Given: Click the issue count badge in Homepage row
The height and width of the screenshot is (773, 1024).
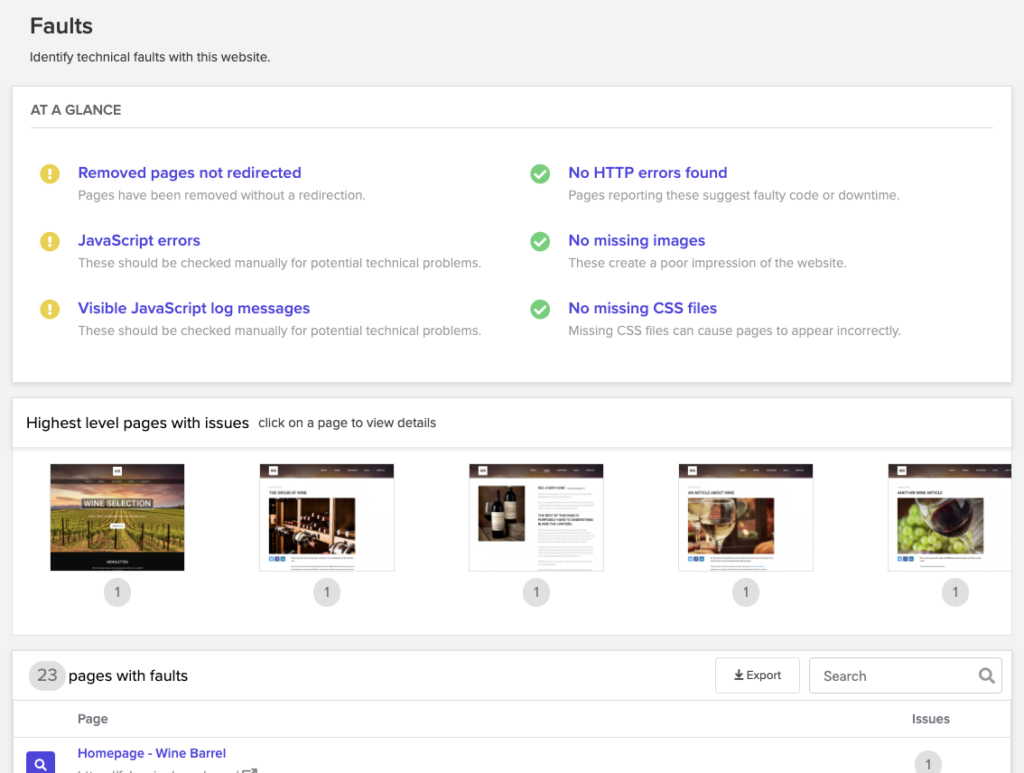Looking at the screenshot, I should [x=928, y=763].
